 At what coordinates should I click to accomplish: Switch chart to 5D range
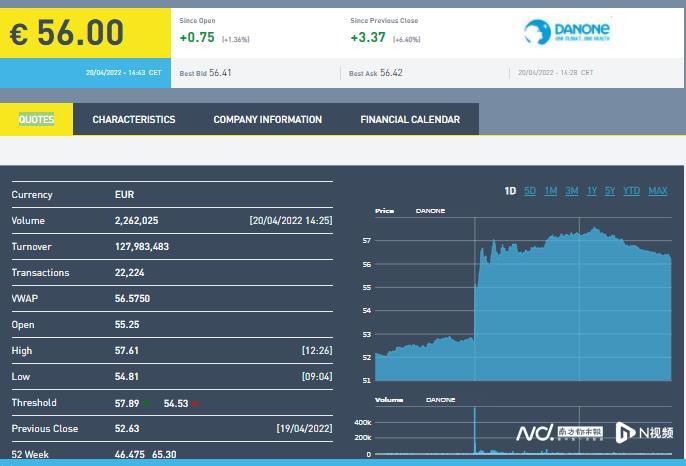[x=530, y=191]
